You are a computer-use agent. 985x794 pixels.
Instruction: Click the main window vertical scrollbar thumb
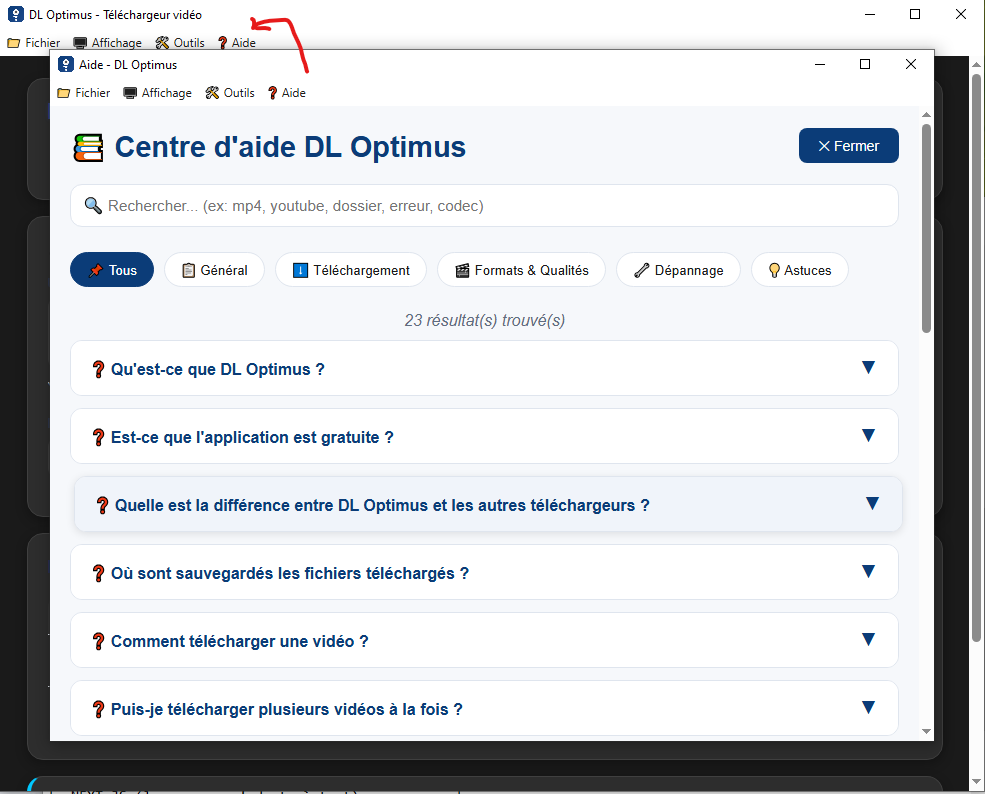click(976, 358)
